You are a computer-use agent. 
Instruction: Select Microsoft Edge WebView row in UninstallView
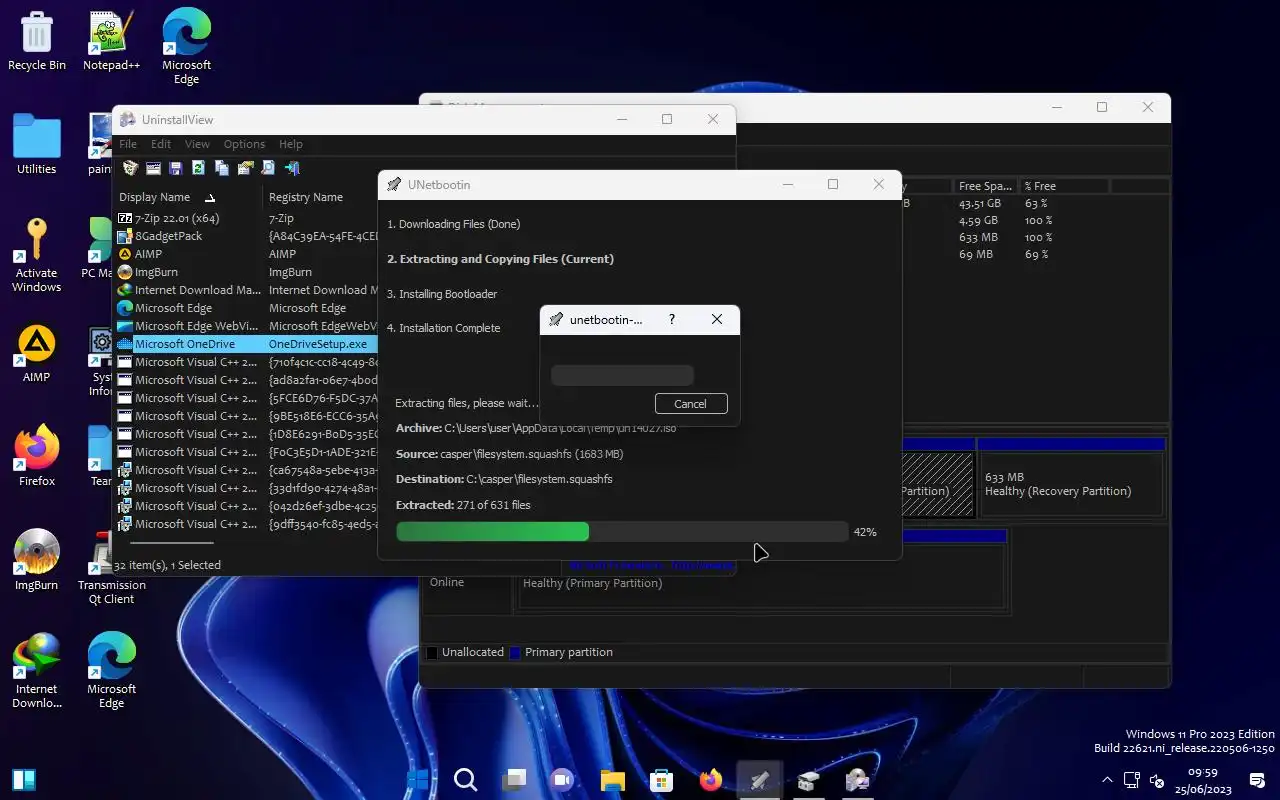tap(246, 326)
